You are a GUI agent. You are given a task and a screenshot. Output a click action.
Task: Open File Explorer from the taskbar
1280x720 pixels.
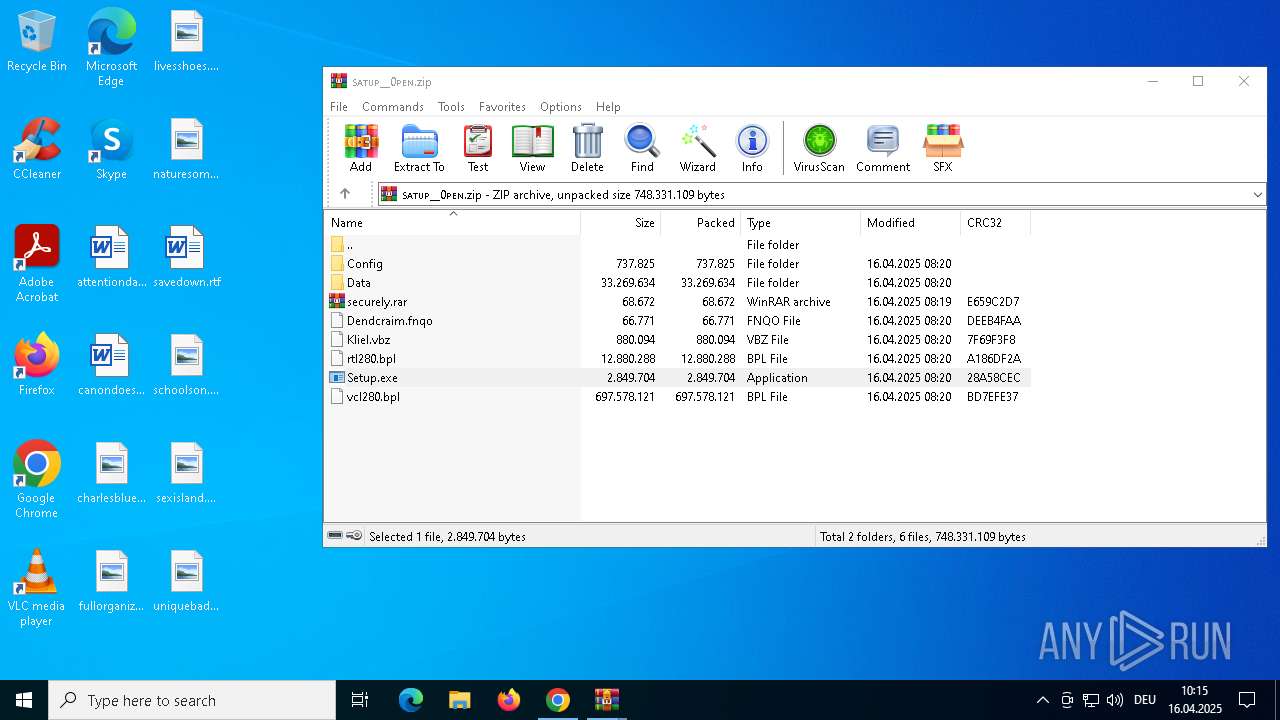[x=459, y=700]
